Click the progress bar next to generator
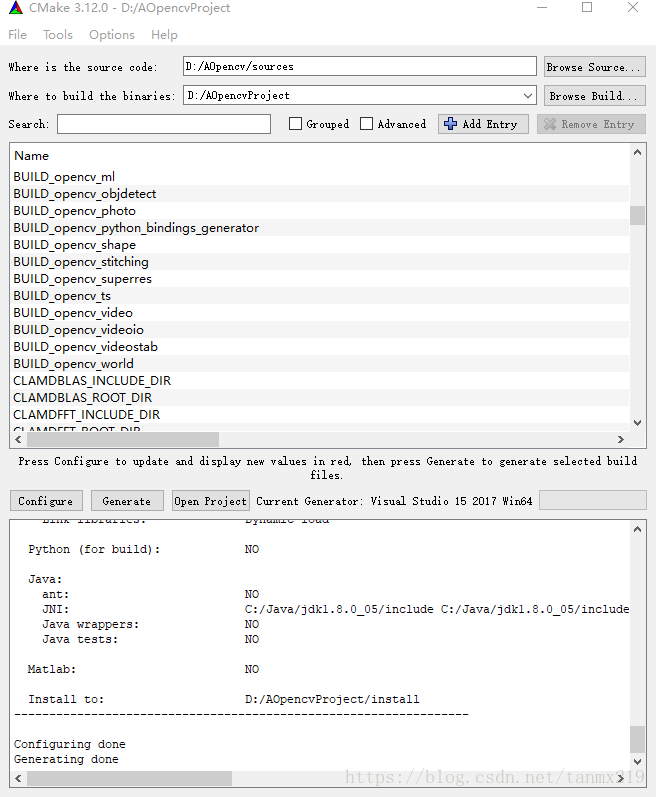 tap(592, 500)
